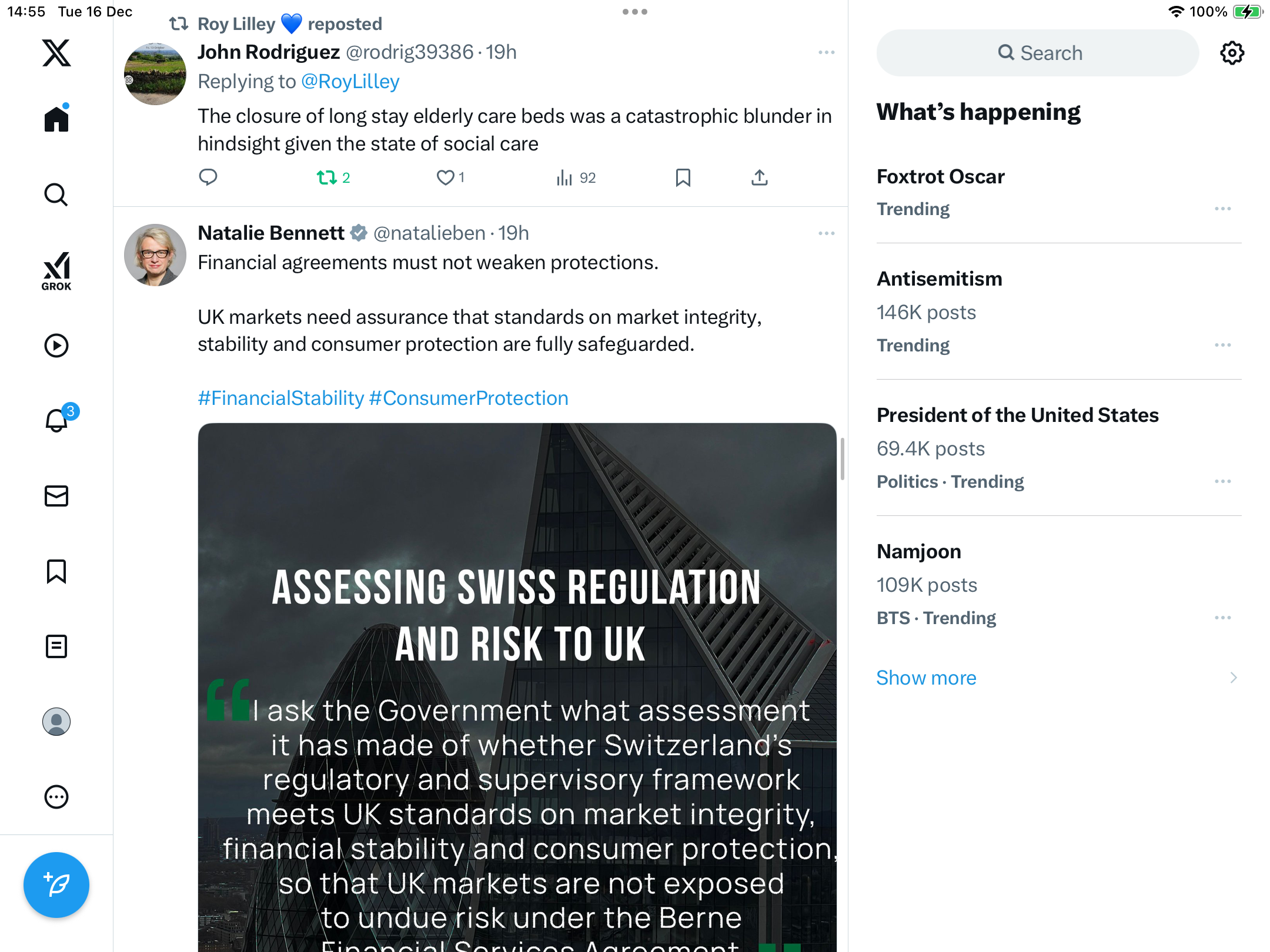
Task: Go to the Home timeline
Action: point(56,119)
